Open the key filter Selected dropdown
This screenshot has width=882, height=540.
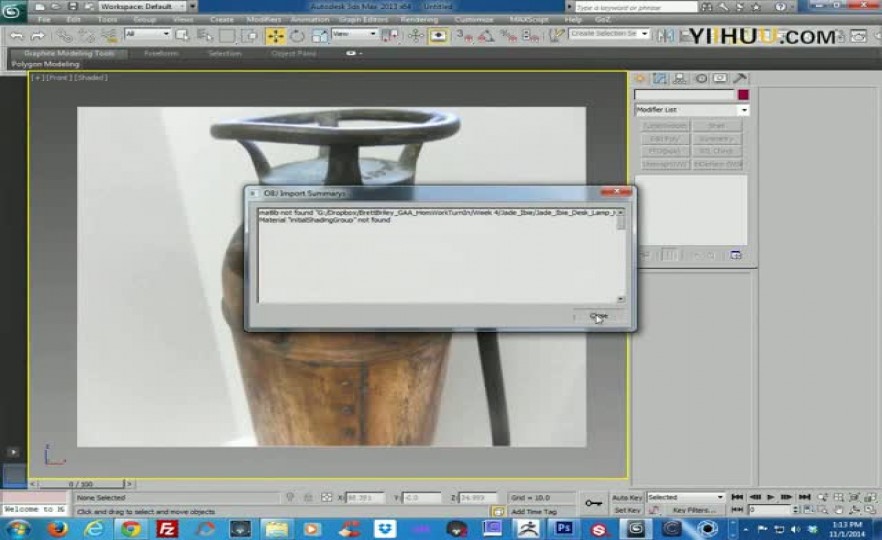[x=686, y=497]
